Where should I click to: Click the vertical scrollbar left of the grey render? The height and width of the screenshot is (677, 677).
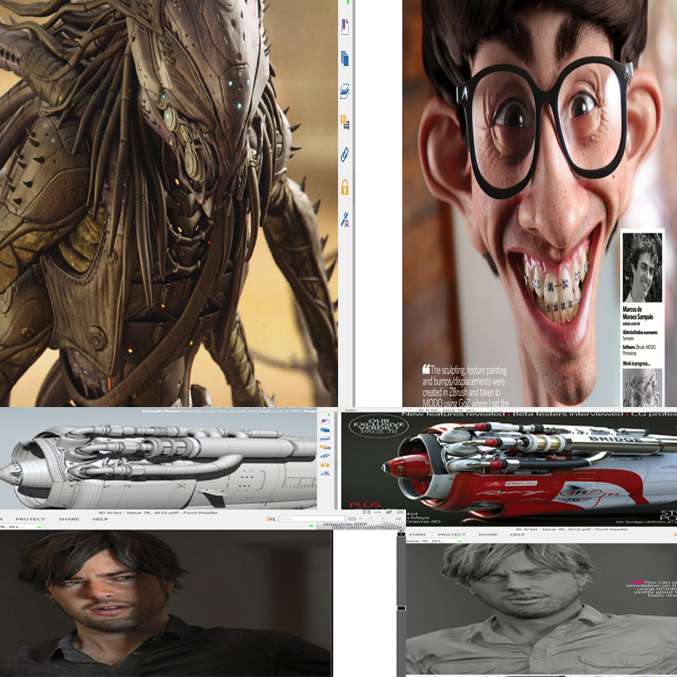pos(401,604)
